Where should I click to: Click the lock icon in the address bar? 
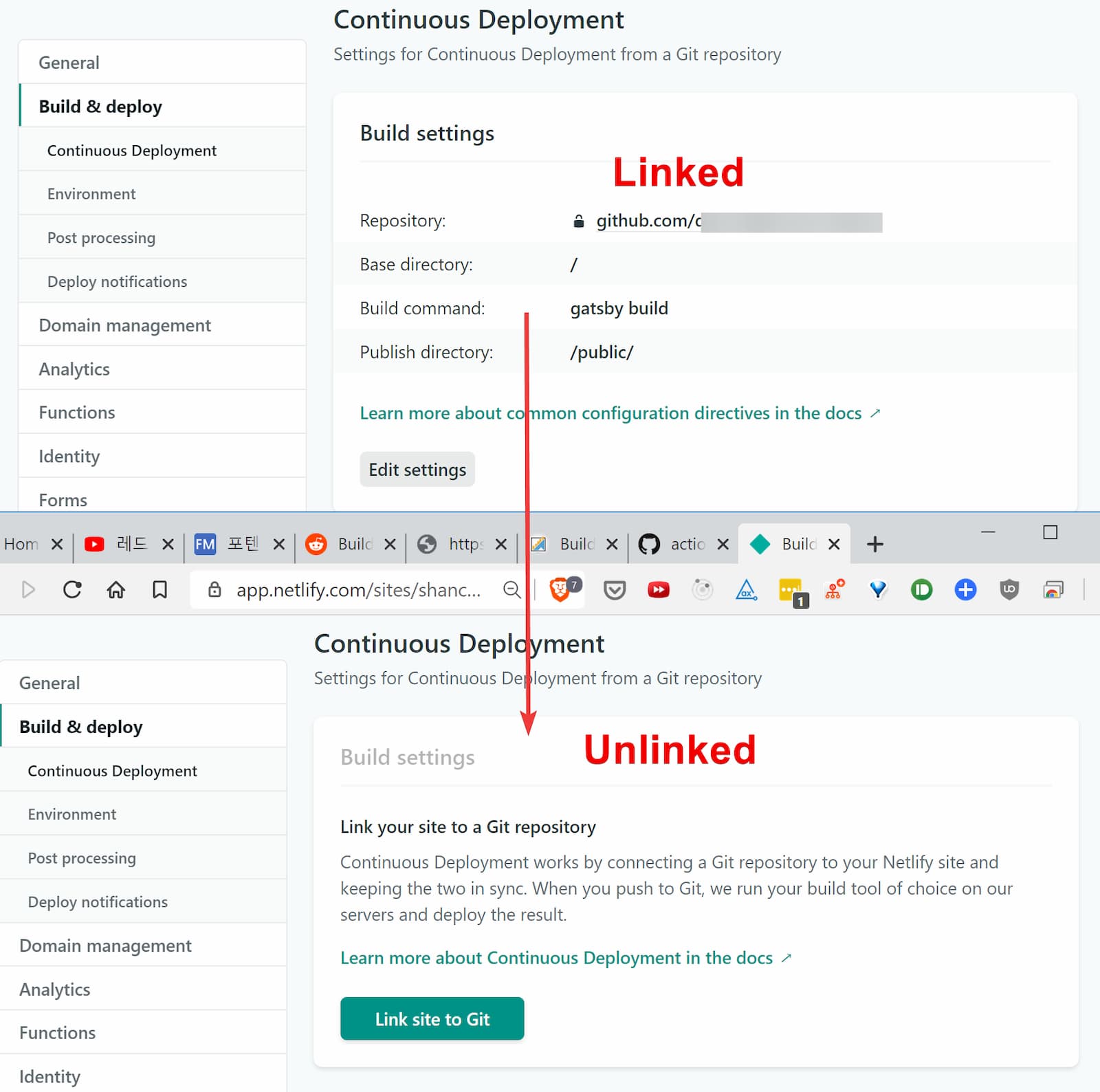pyautogui.click(x=214, y=589)
